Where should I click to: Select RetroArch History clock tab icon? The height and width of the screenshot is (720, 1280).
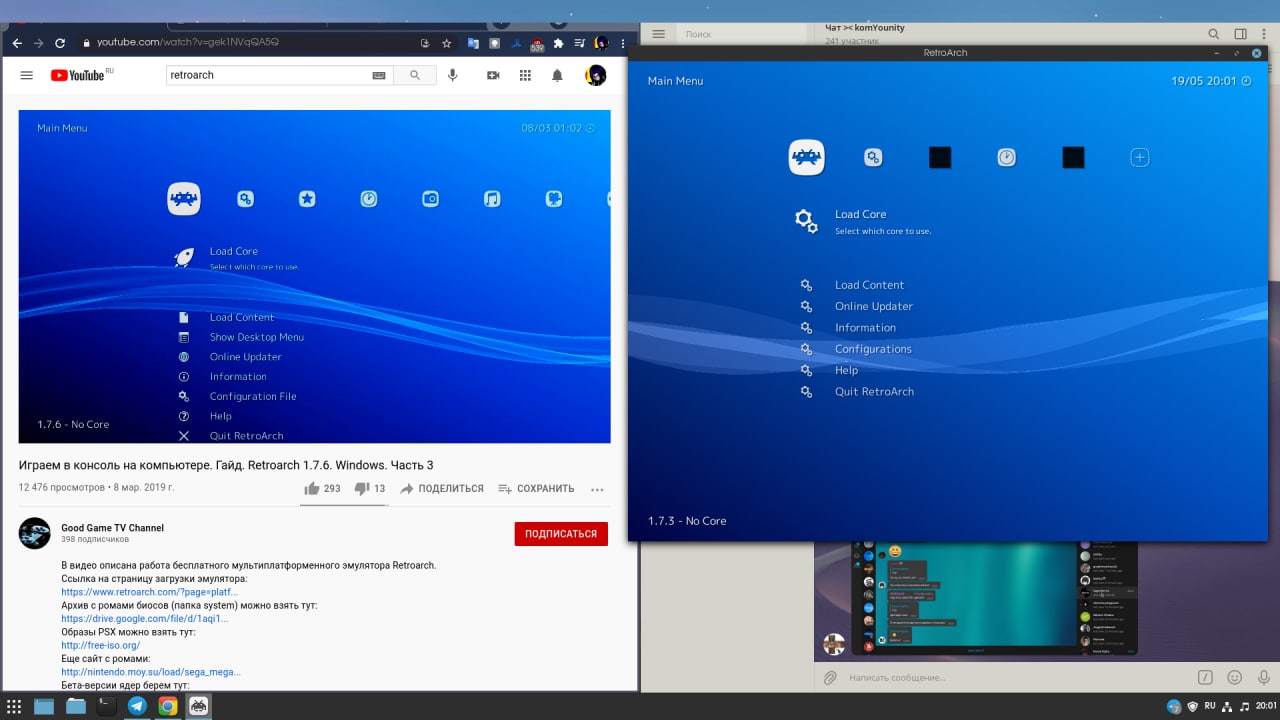1007,157
